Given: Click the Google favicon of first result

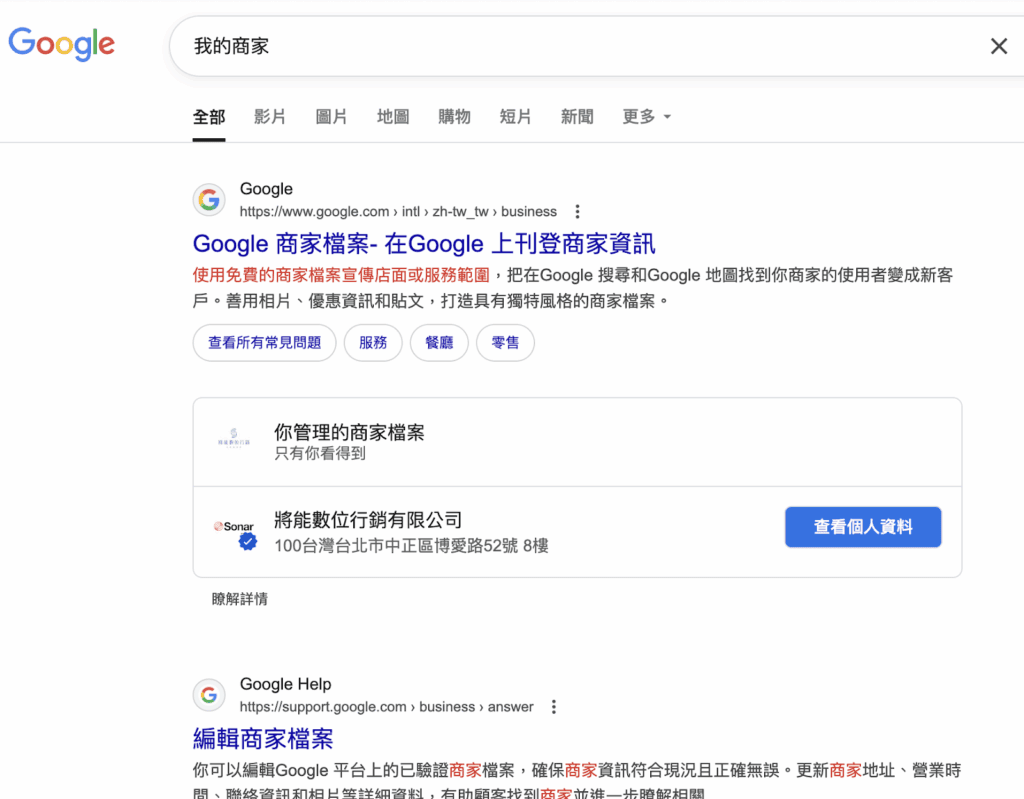Looking at the screenshot, I should 209,200.
